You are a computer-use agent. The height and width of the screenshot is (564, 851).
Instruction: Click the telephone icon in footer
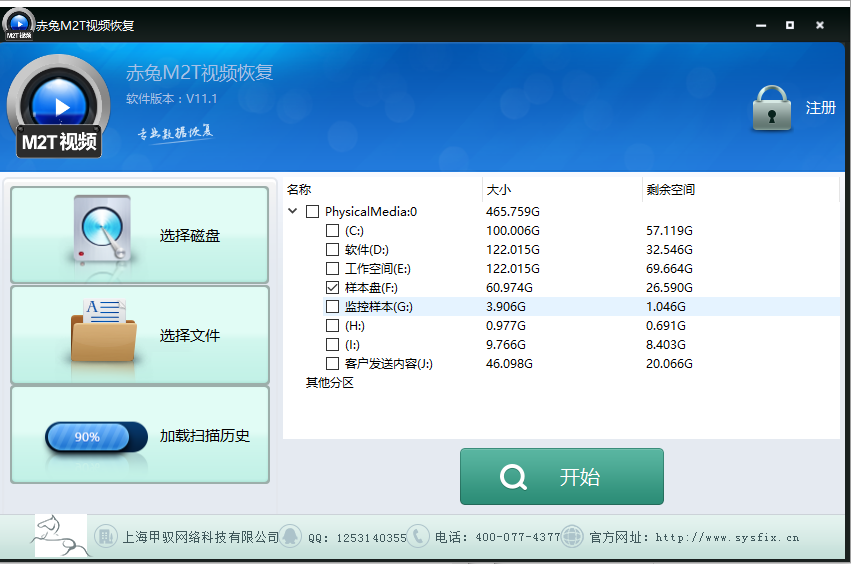418,536
